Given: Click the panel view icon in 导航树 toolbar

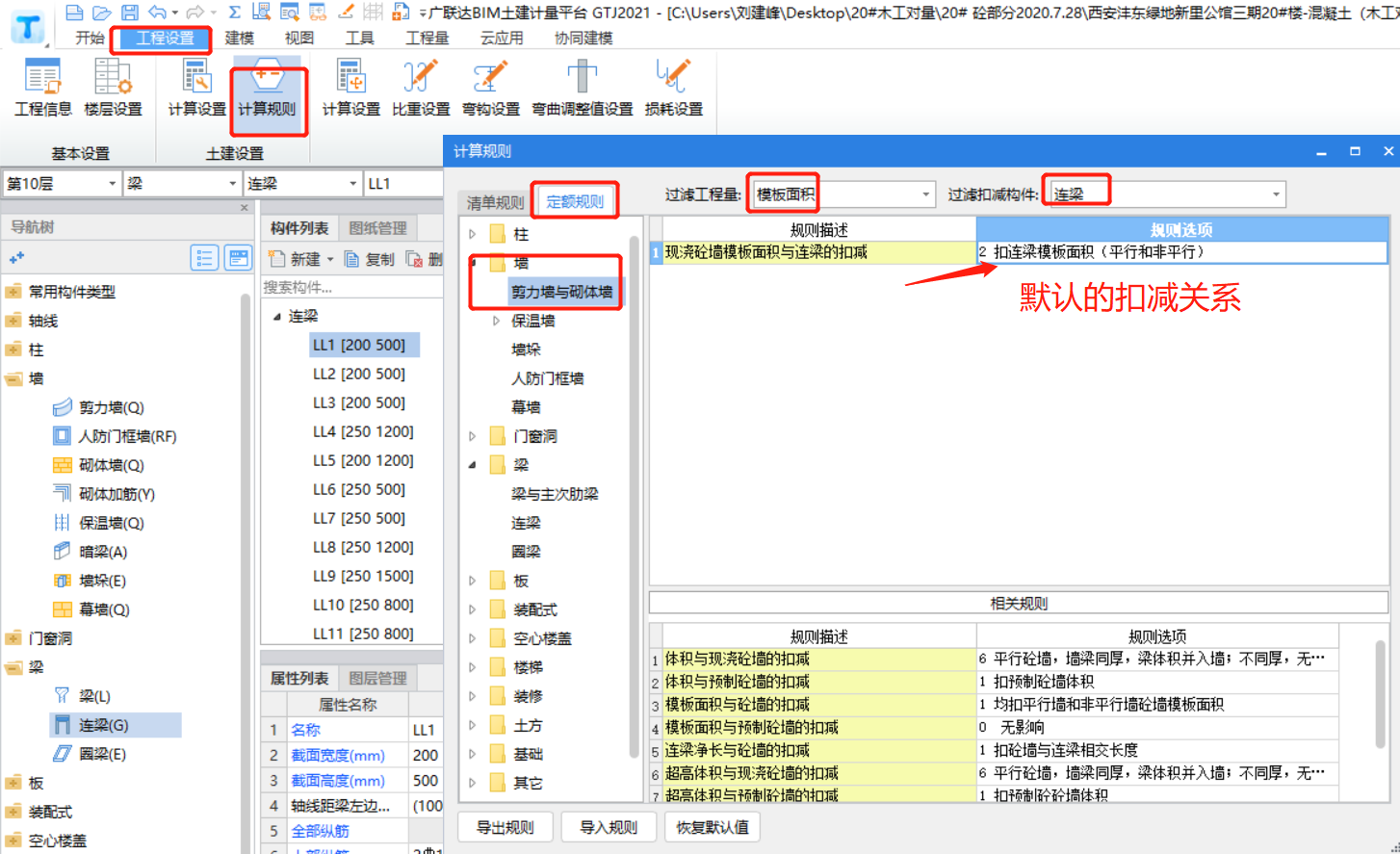Looking at the screenshot, I should point(238,258).
